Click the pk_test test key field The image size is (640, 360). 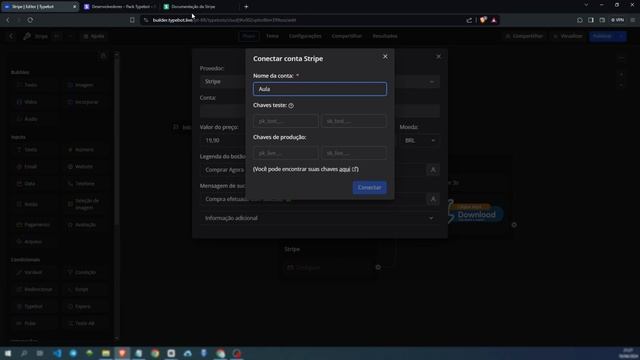pos(286,121)
